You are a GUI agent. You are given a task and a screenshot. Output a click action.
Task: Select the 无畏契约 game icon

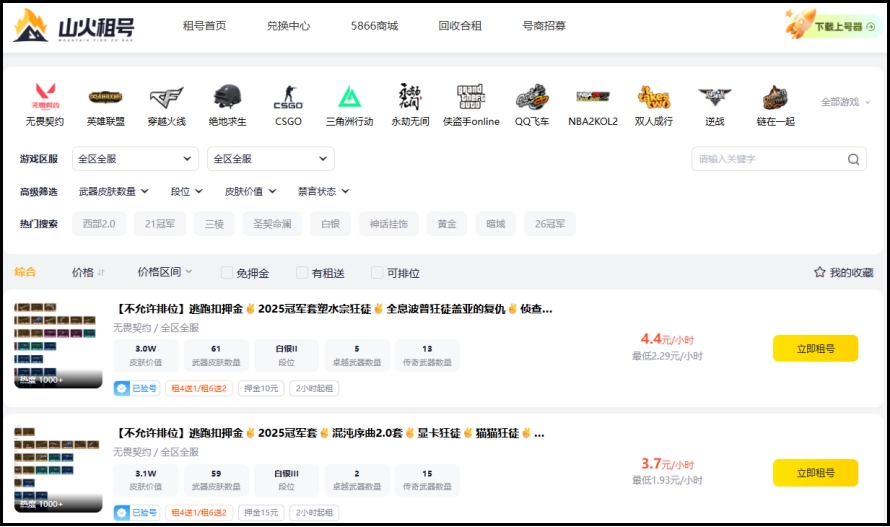click(x=45, y=96)
